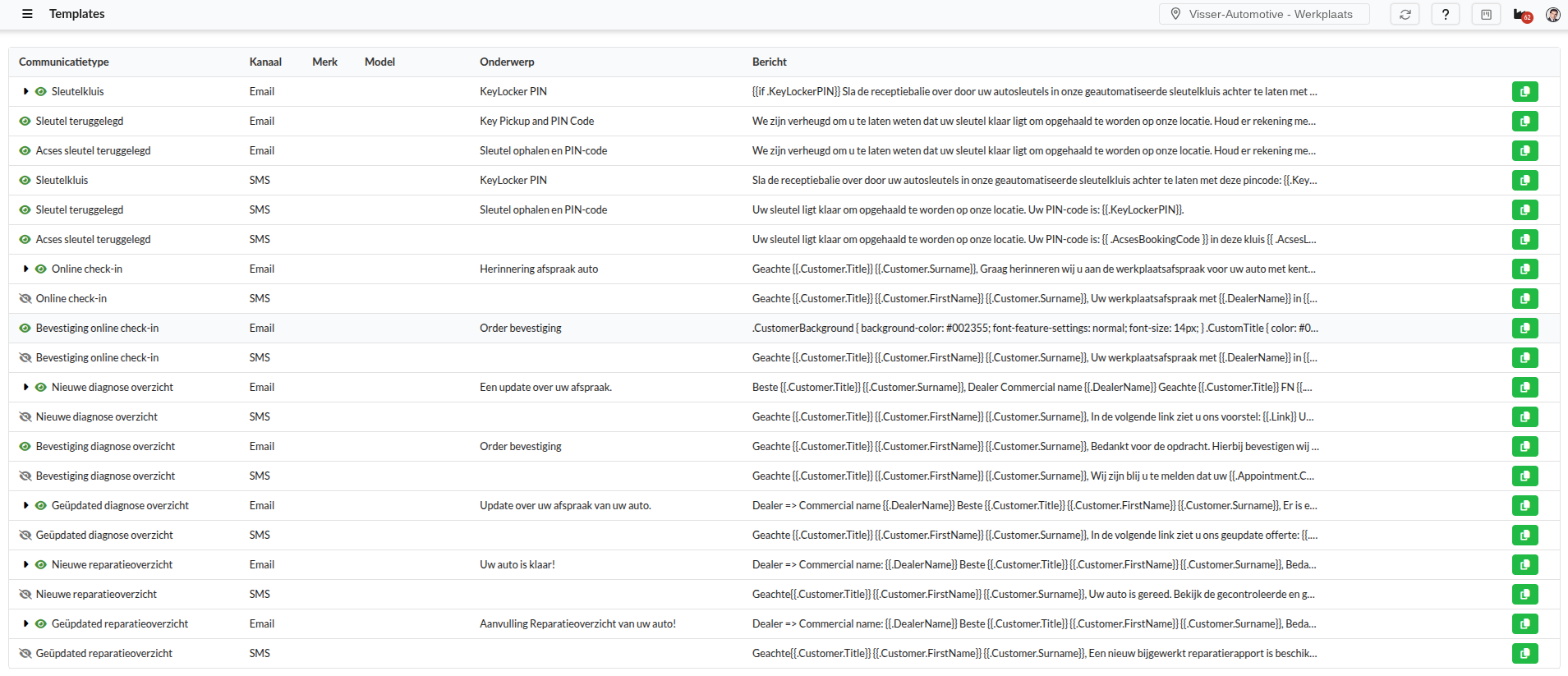Click the refresh icon in top bar
Image resolution: width=1568 pixels, height=676 pixels.
(1405, 14)
